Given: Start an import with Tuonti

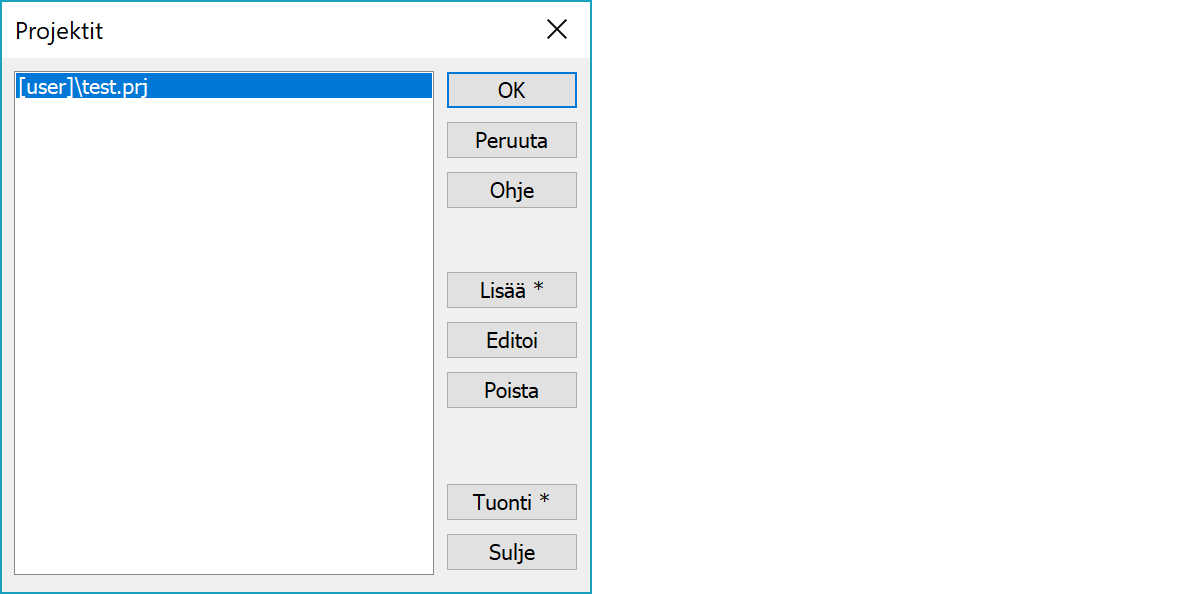Looking at the screenshot, I should pos(511,502).
